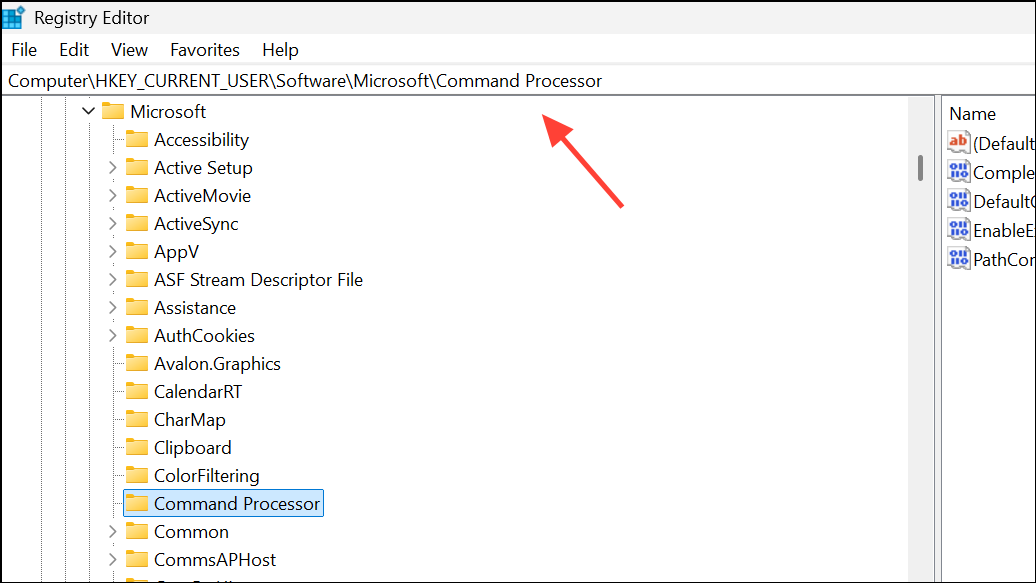Open the View menu
Screen dimensions: 1036x583
[130, 50]
